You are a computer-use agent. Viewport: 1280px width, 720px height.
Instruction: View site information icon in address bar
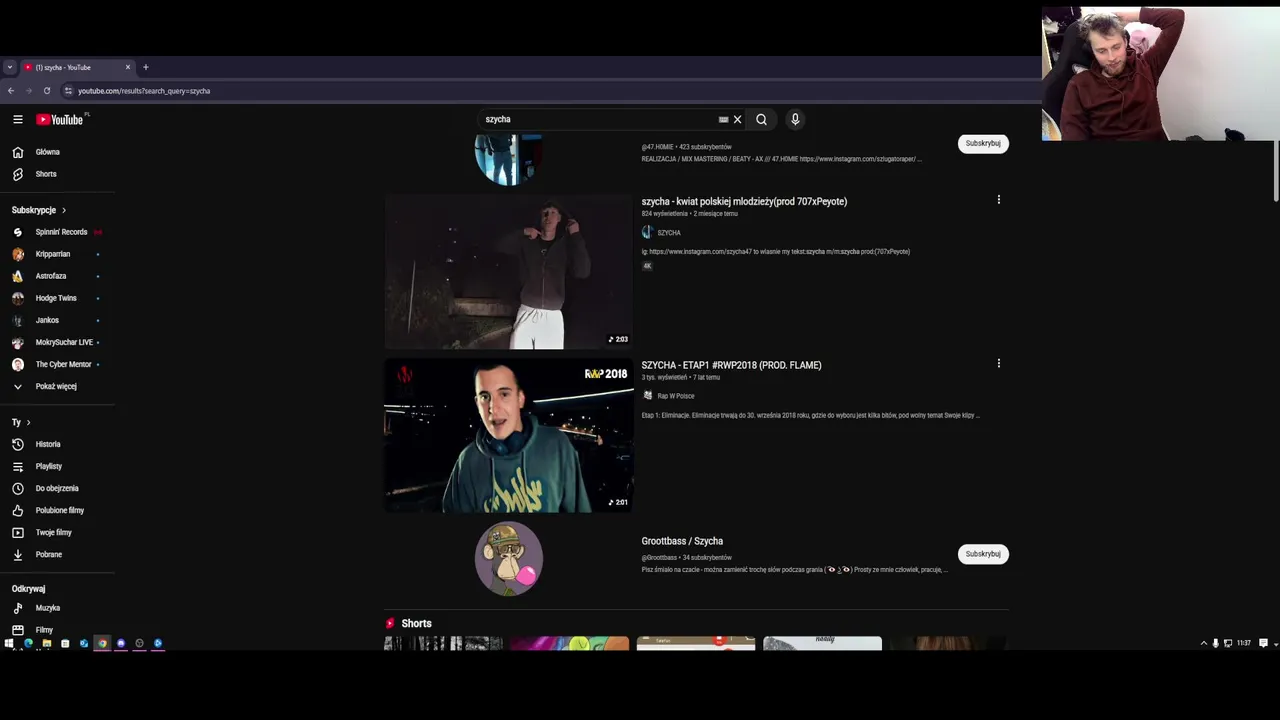click(x=68, y=91)
